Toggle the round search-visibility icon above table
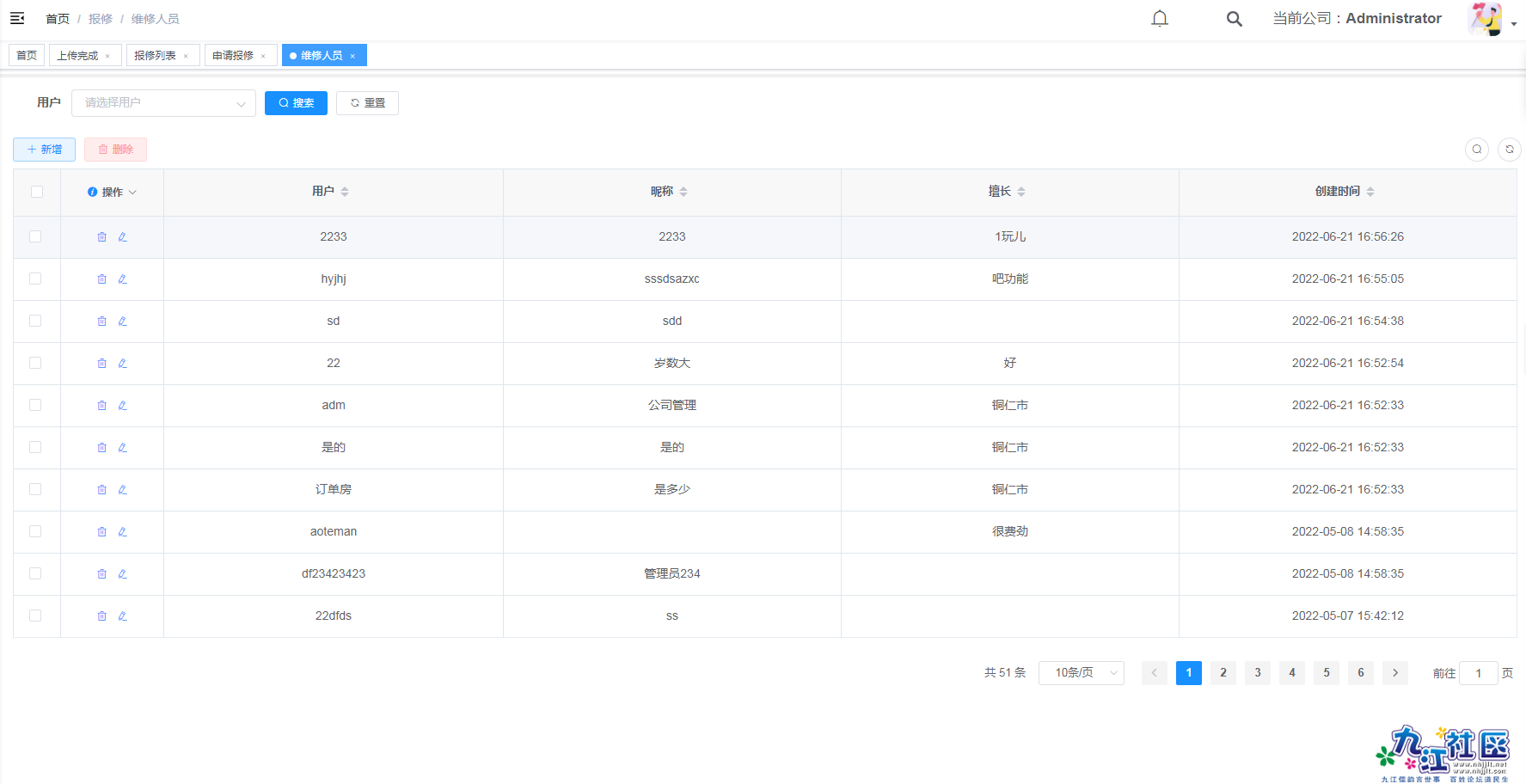 [x=1476, y=150]
